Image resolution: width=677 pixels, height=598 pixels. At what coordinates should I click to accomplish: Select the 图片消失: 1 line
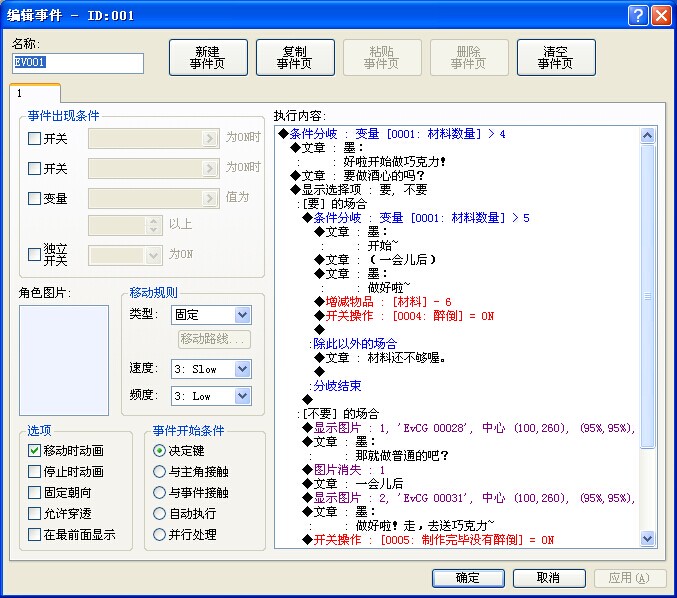coord(344,469)
